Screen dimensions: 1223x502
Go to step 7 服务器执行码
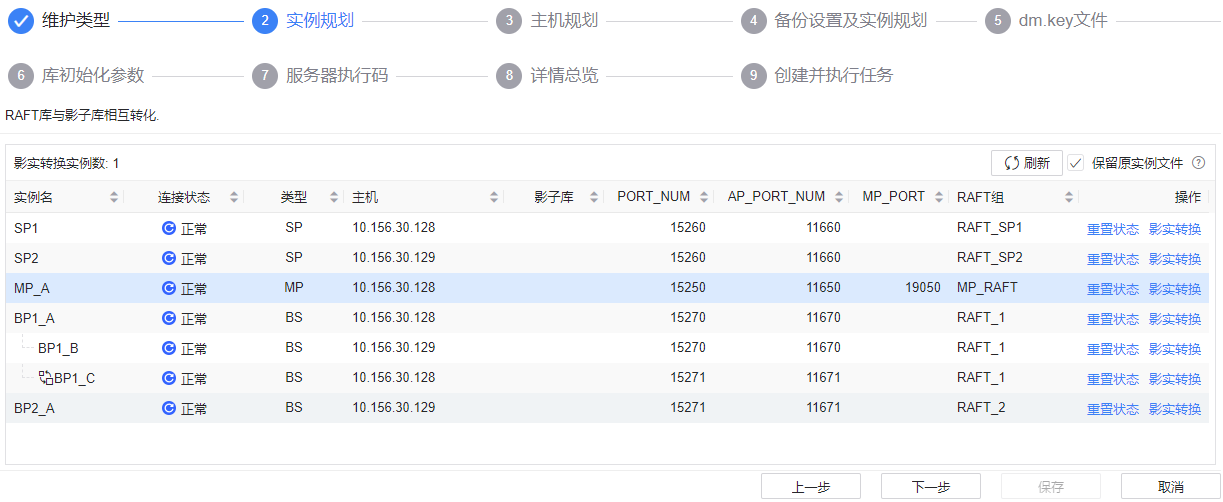(x=320, y=76)
